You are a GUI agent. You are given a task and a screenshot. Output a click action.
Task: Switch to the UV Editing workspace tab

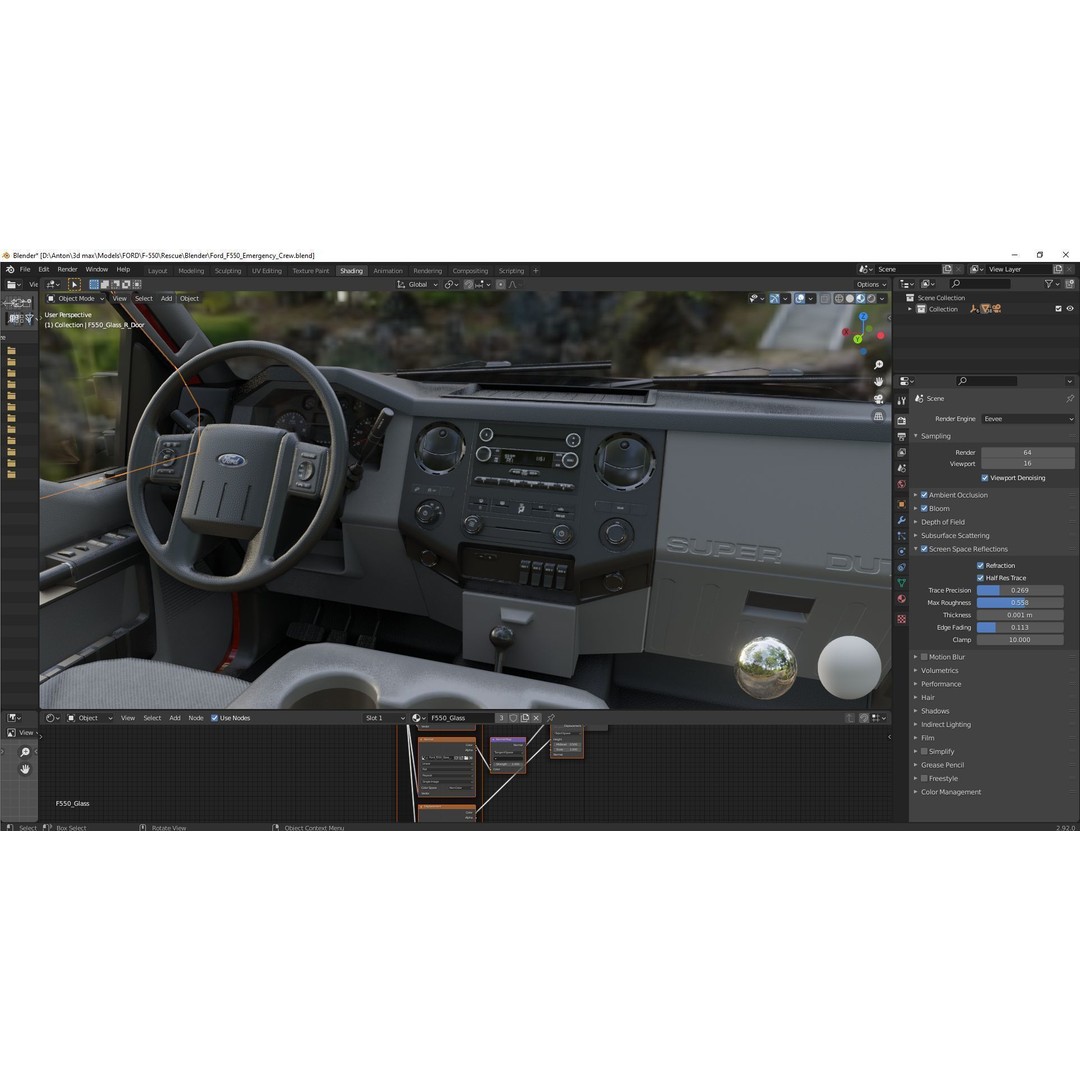point(267,271)
